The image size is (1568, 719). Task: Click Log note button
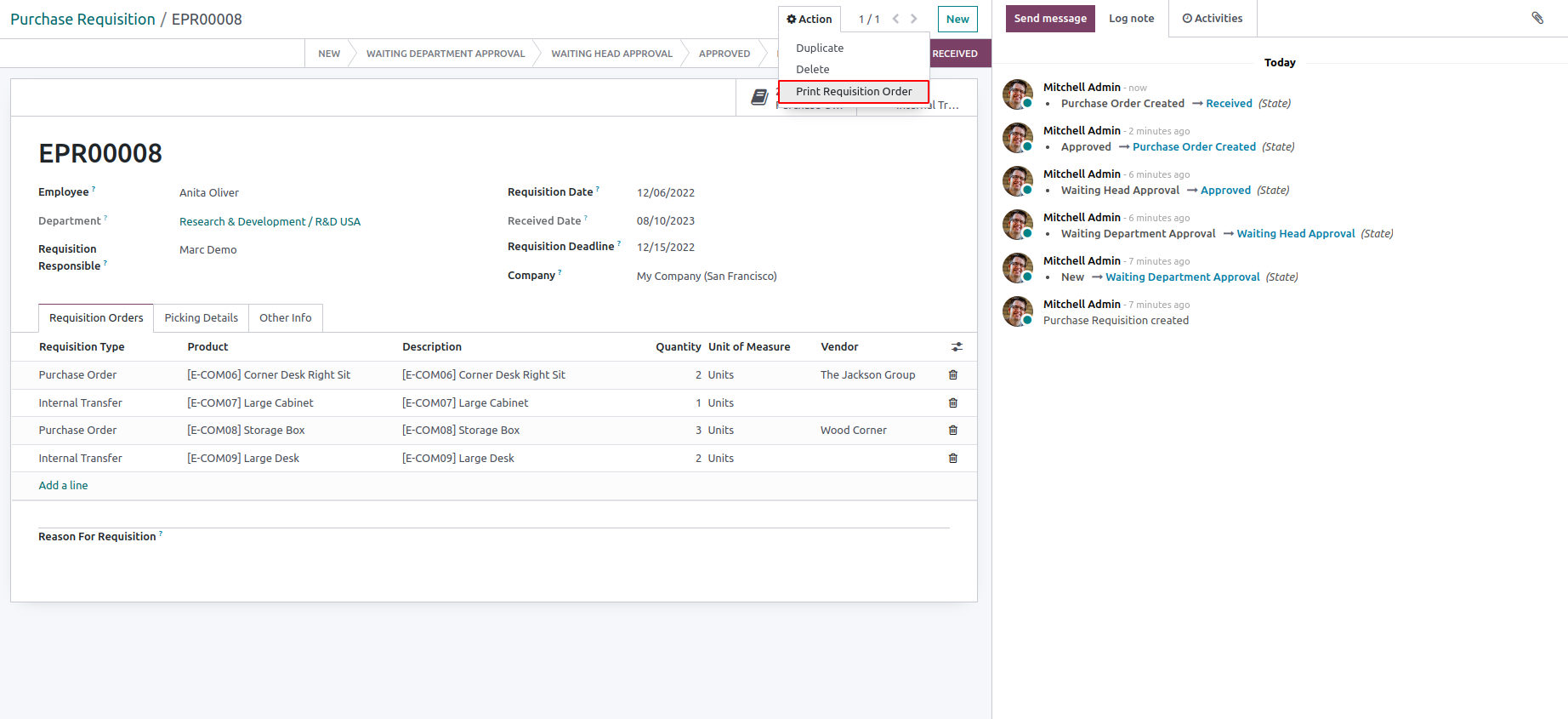coord(1132,19)
